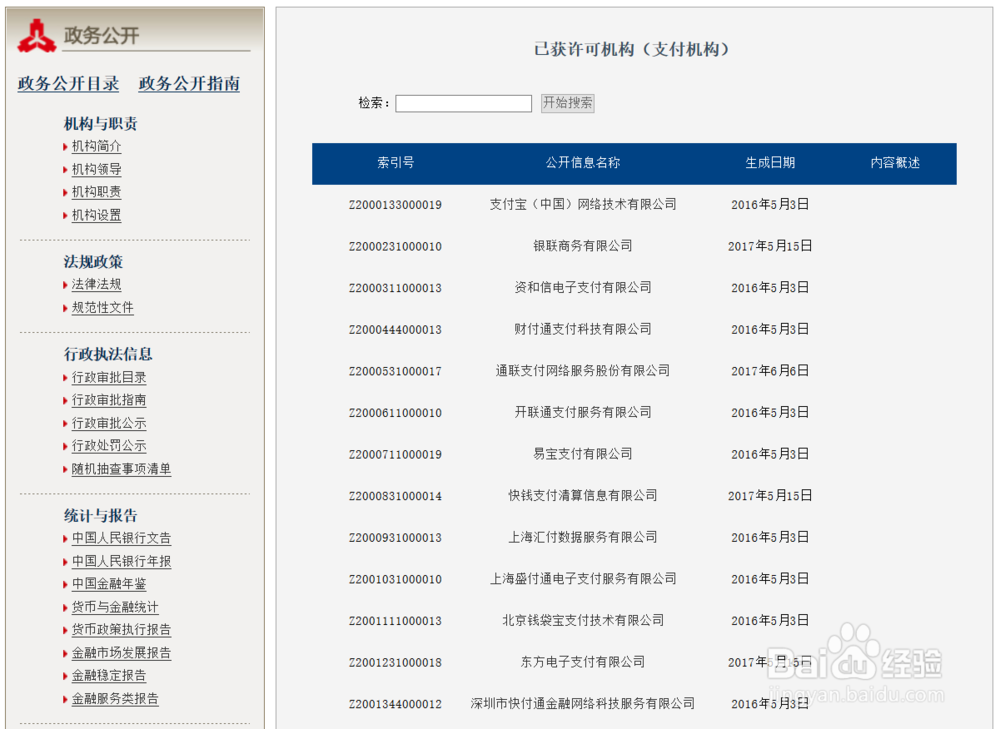Open 上海盛付通电子支付服务有限公司 entry
Screen dimensions: 1000x729
pyautogui.click(x=583, y=578)
